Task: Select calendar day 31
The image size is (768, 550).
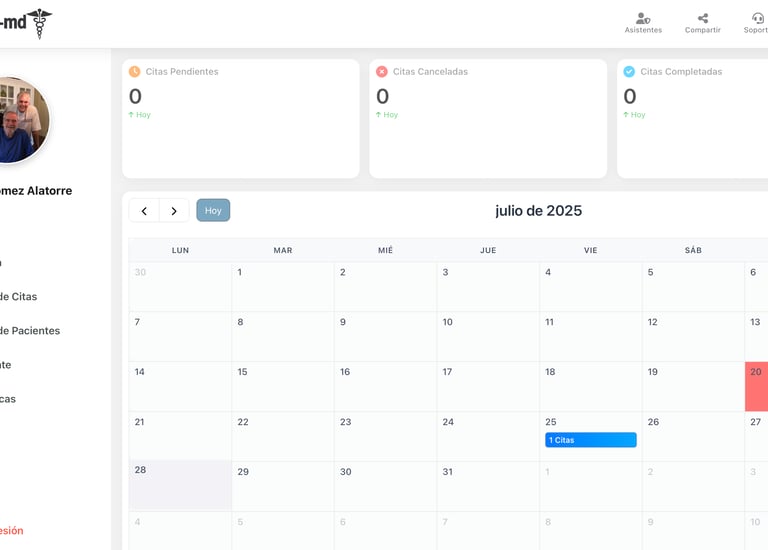Action: pyautogui.click(x=488, y=486)
